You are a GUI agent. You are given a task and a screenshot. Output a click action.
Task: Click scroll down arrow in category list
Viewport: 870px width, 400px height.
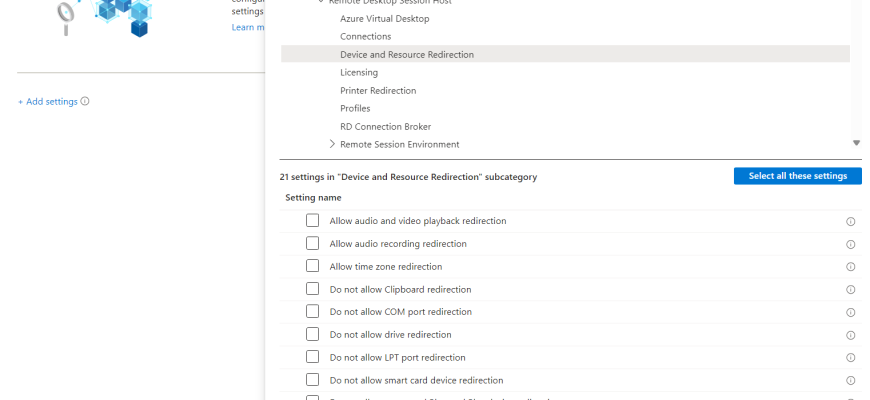click(x=856, y=143)
